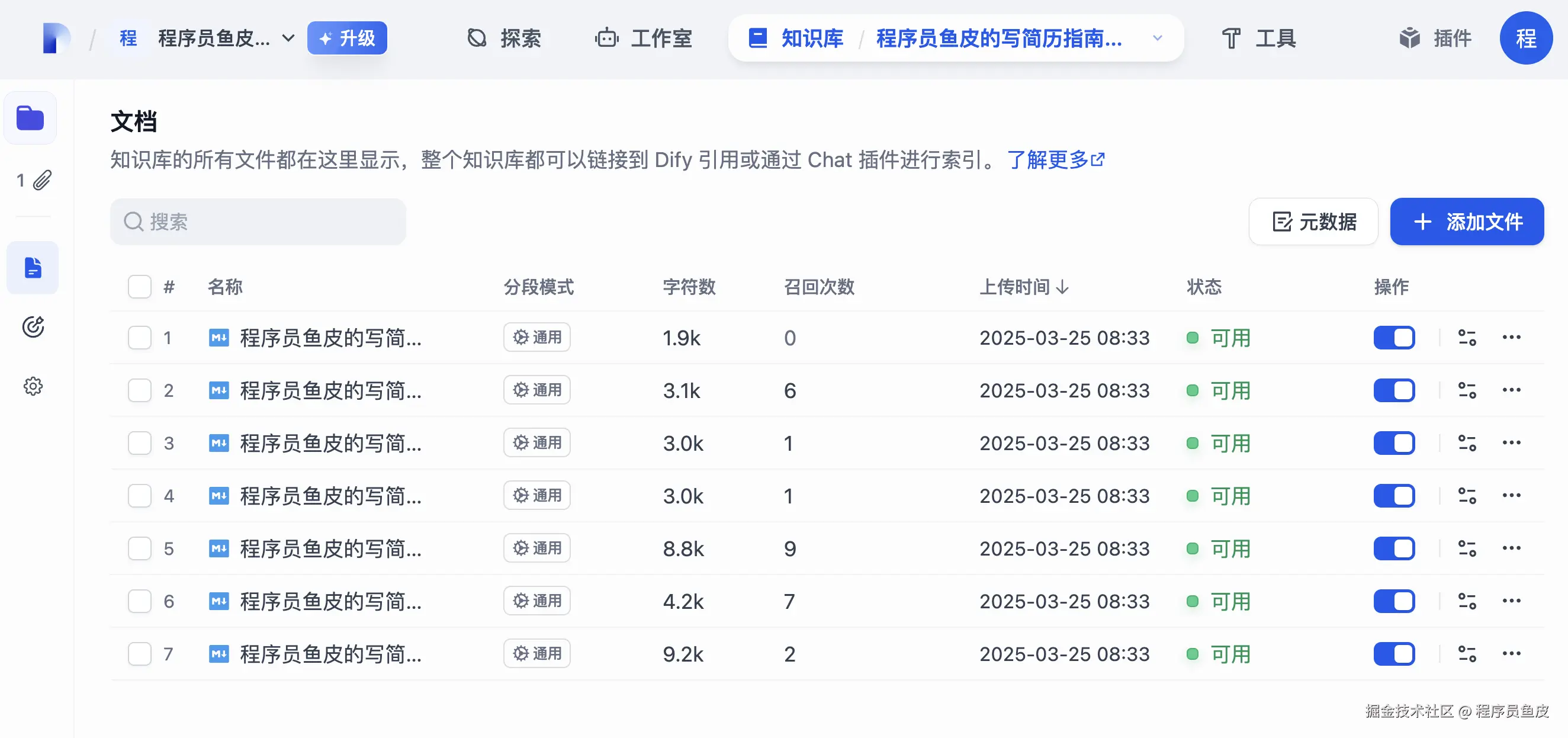Open segment settings icon for document 2
This screenshot has height=738, width=1568.
click(x=1467, y=390)
